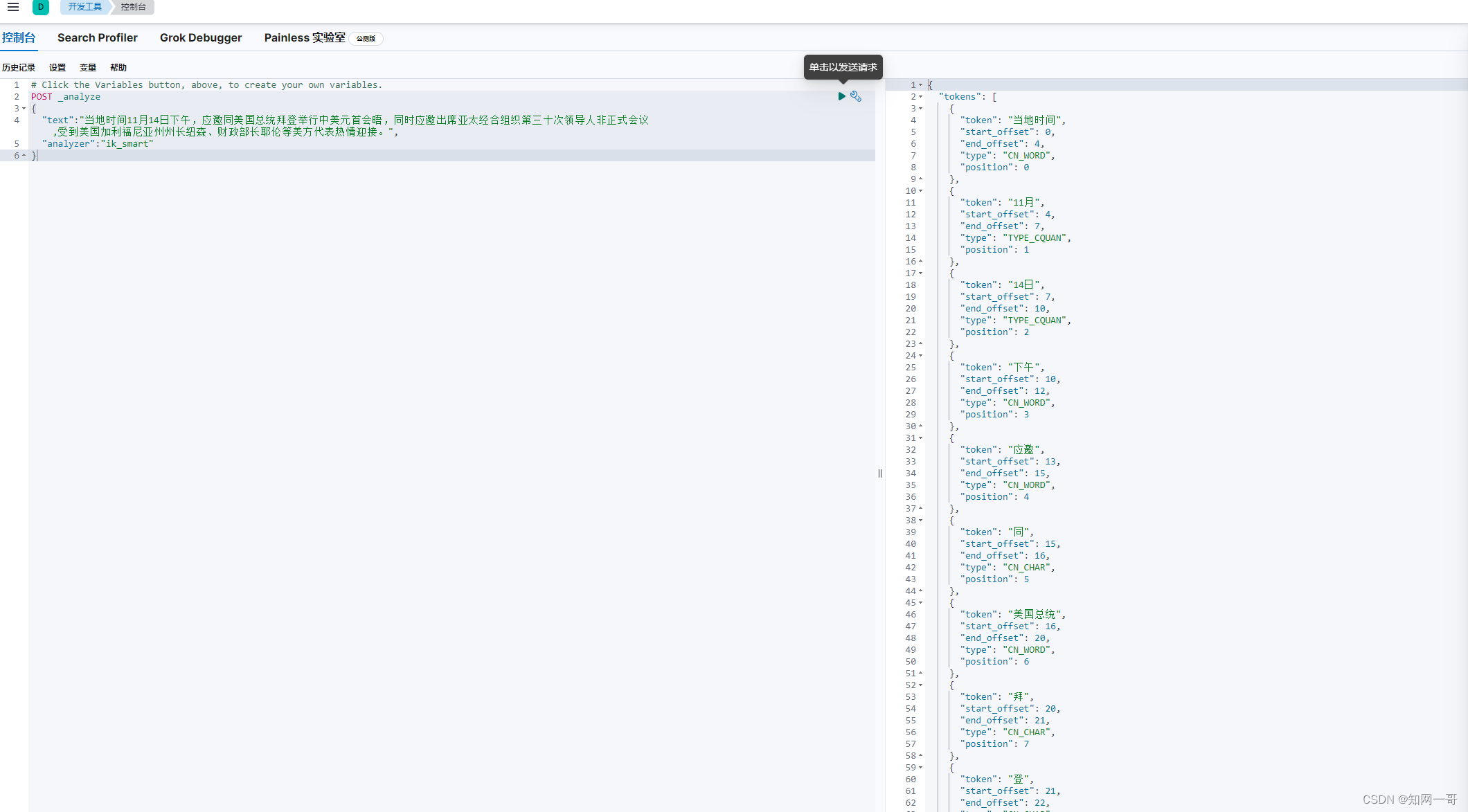The width and height of the screenshot is (1468, 812).
Task: Click the teal D workspace avatar icon
Action: pos(41,7)
